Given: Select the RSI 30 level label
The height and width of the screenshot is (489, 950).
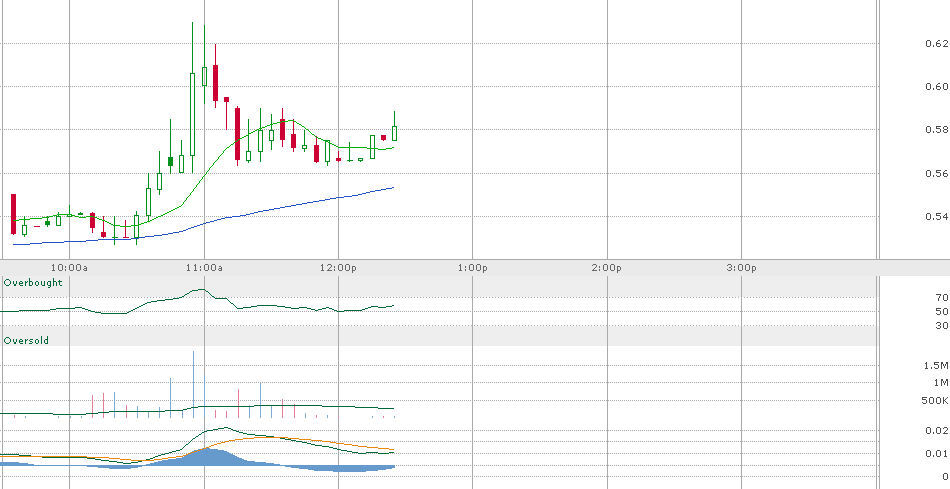Looking at the screenshot, I should pos(942,325).
